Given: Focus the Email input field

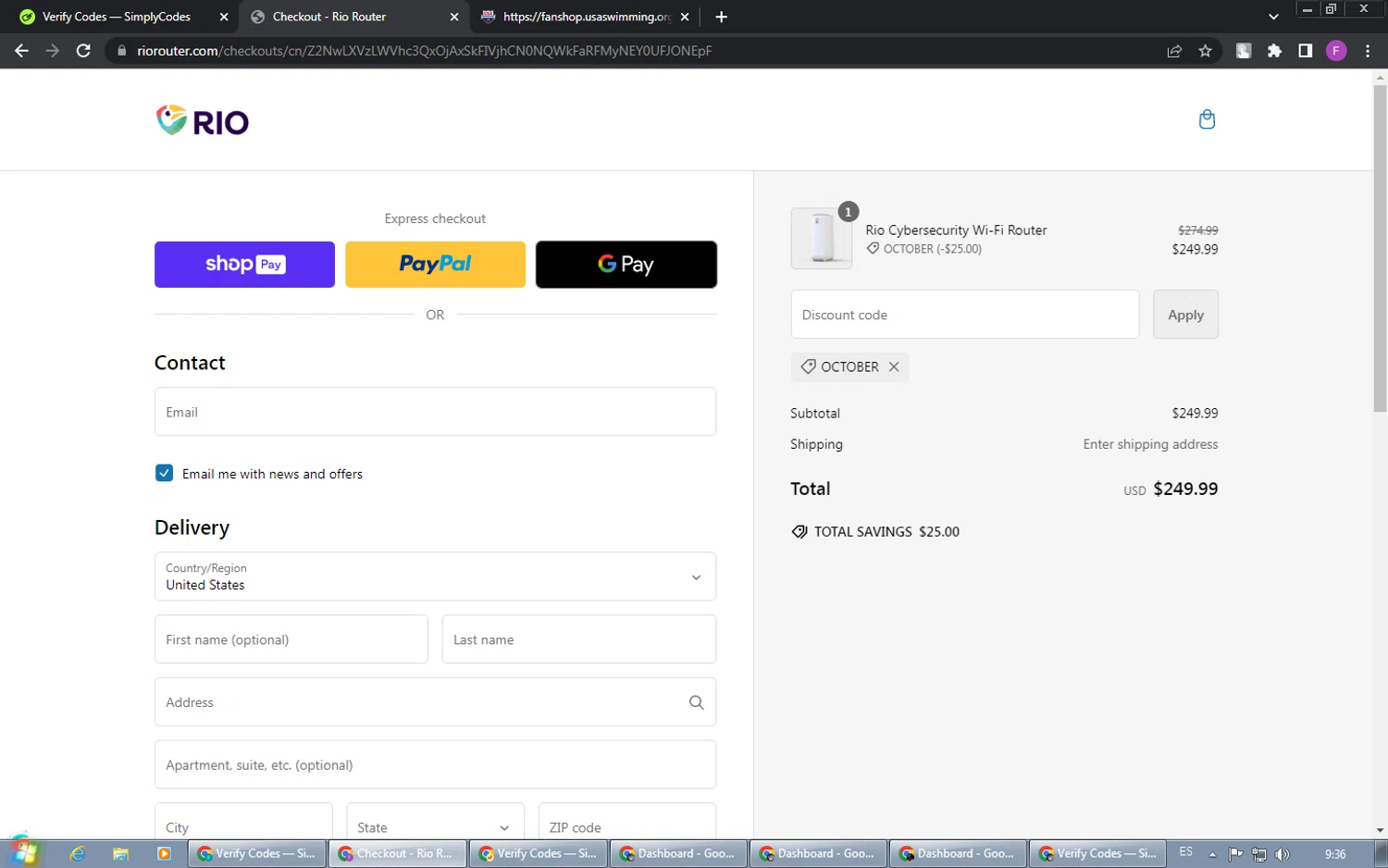Looking at the screenshot, I should click(x=435, y=412).
